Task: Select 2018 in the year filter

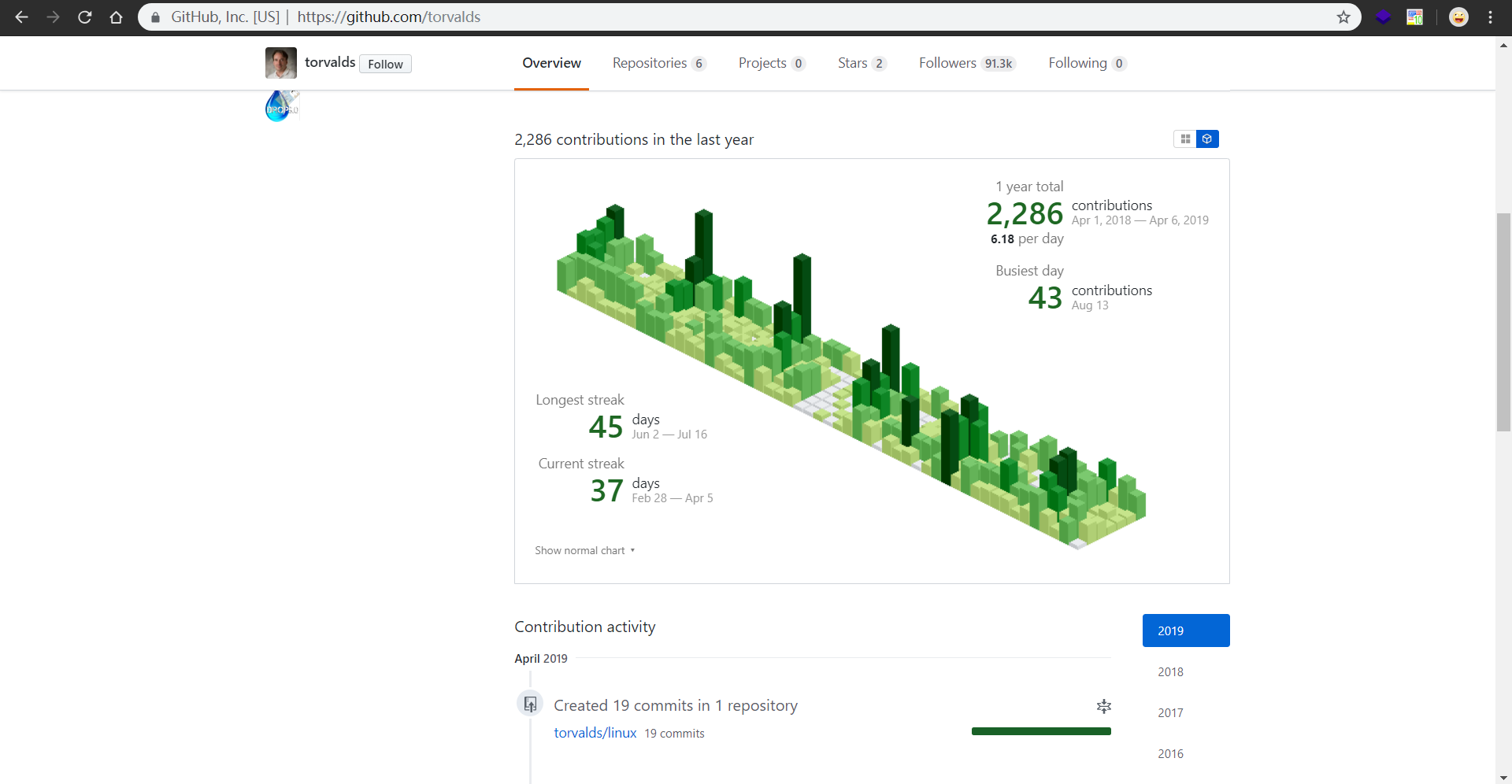Action: click(1170, 671)
